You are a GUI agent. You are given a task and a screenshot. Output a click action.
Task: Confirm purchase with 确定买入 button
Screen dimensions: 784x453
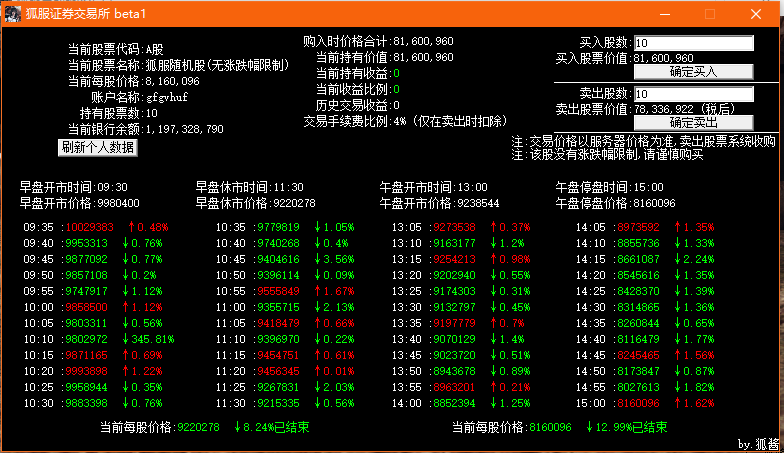point(693,72)
